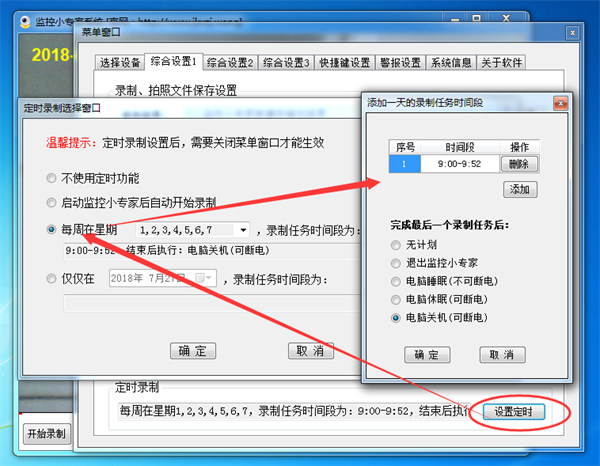This screenshot has height=466, width=600.
Task: Expand the weekday 1,2,3,4,5,6,7 dropdown
Action: (x=243, y=230)
